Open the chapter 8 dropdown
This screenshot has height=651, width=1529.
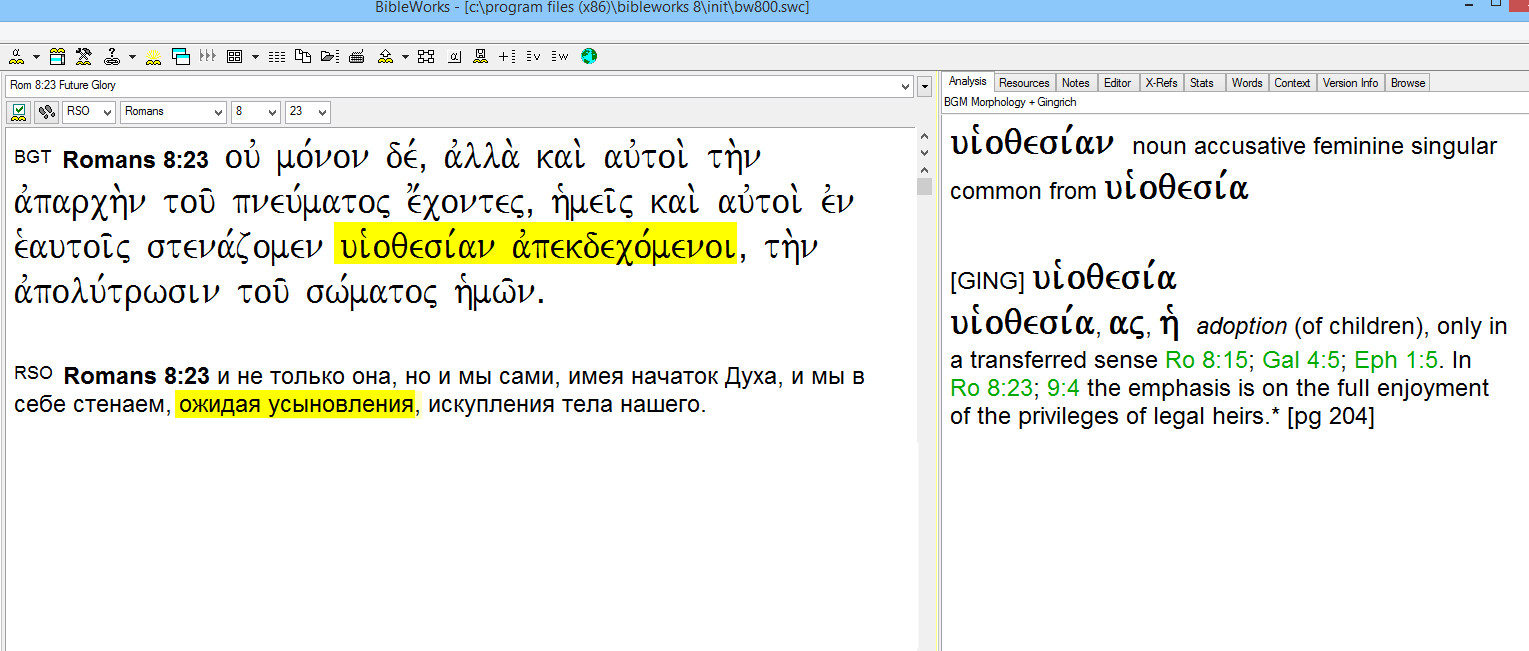256,112
